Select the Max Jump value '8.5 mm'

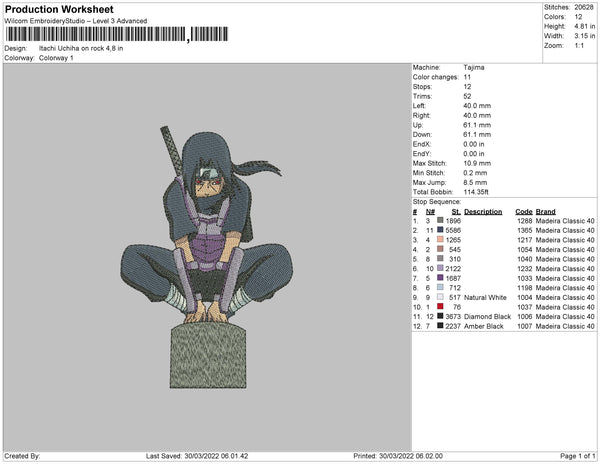pyautogui.click(x=475, y=182)
